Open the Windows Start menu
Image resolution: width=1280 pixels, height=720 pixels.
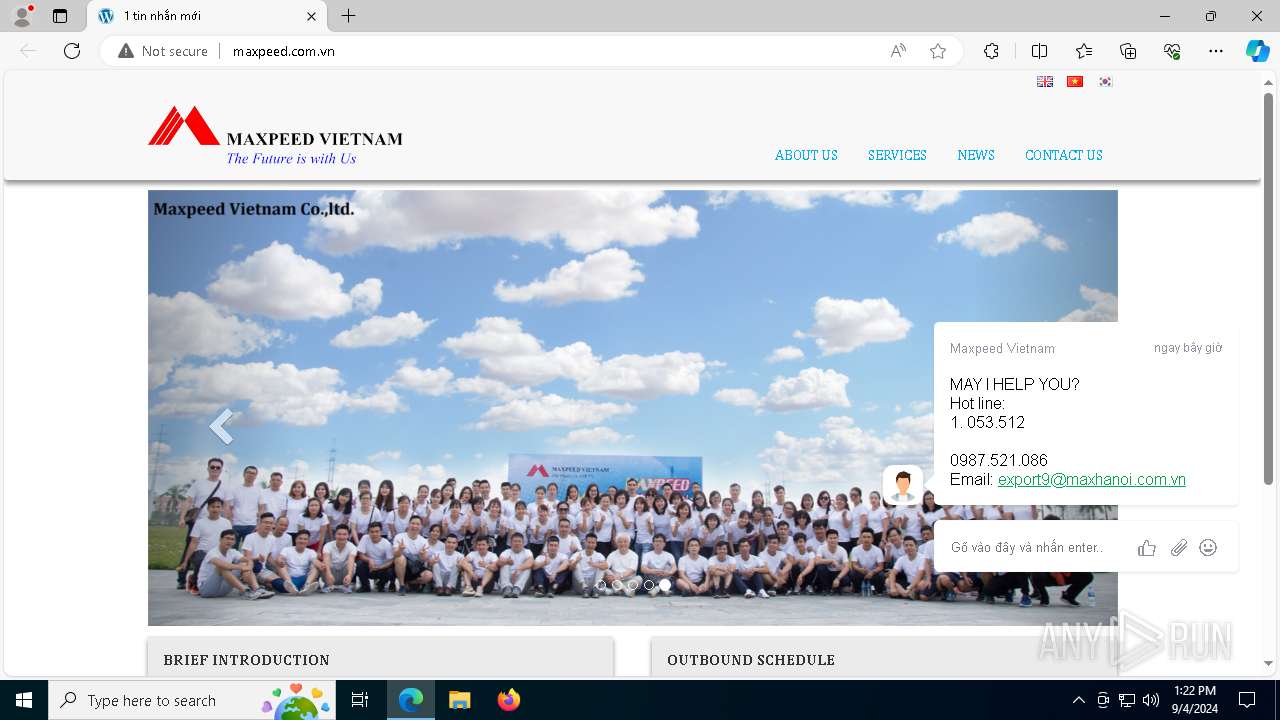(x=24, y=700)
